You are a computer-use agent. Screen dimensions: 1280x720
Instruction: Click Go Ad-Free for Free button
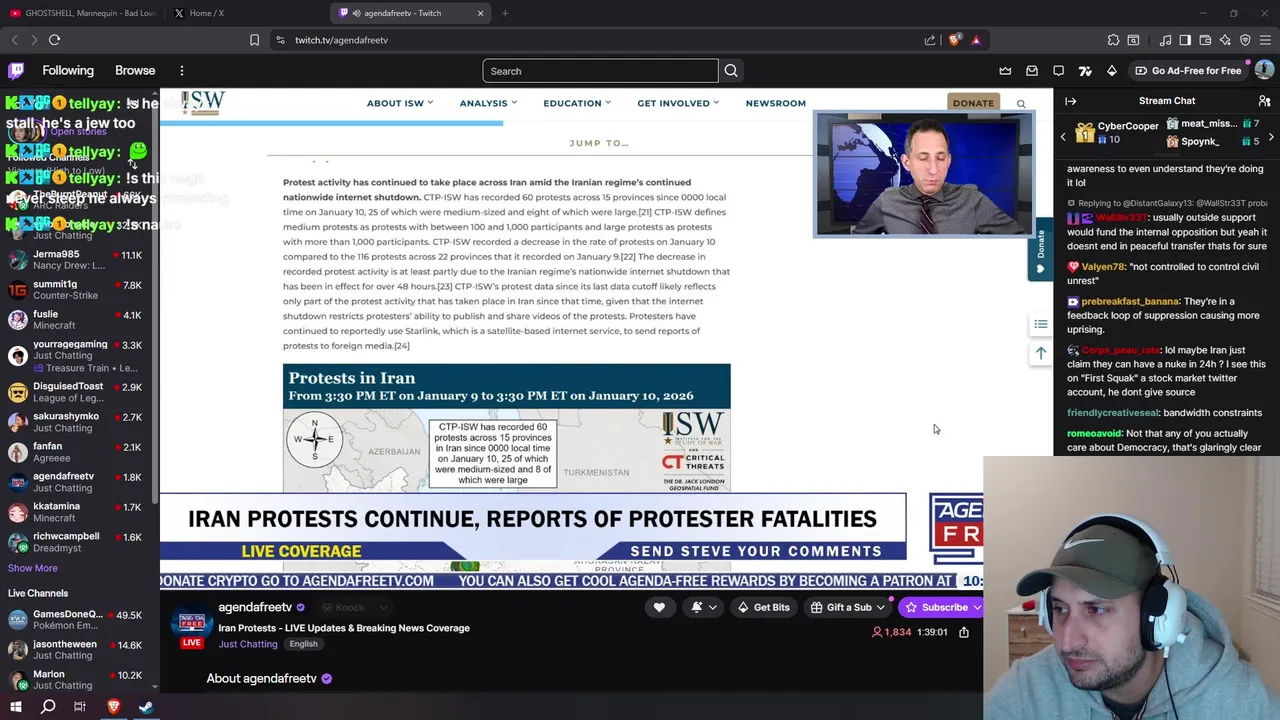coord(1188,71)
